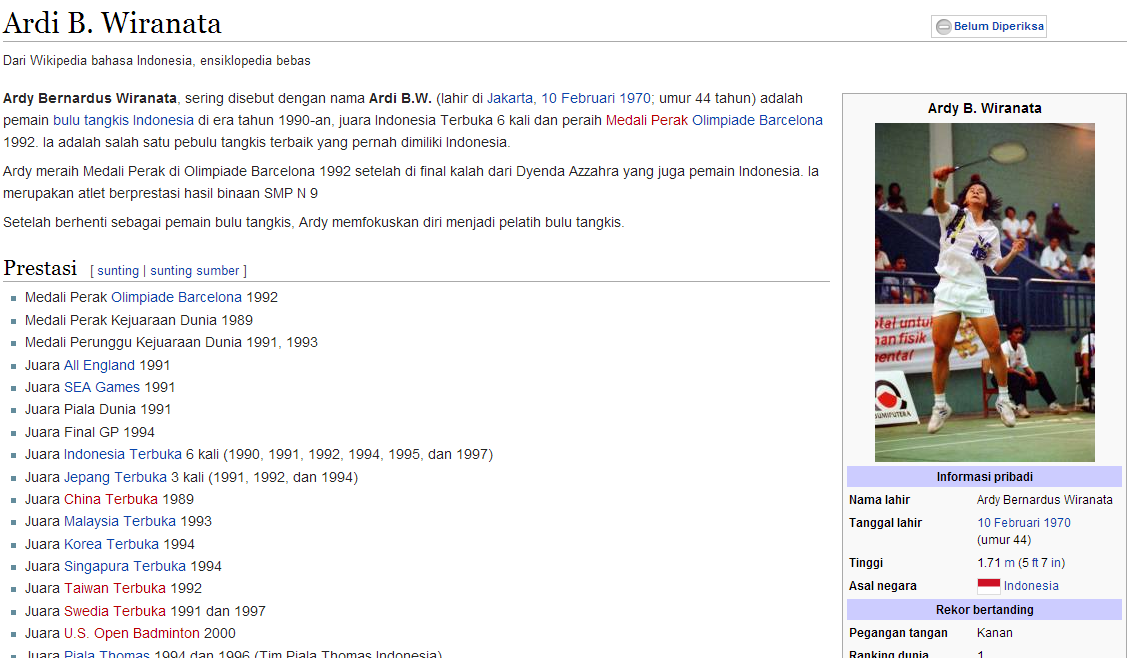Open the 10 Februari 1970 intro link
This screenshot has width=1127, height=658.
(x=596, y=99)
